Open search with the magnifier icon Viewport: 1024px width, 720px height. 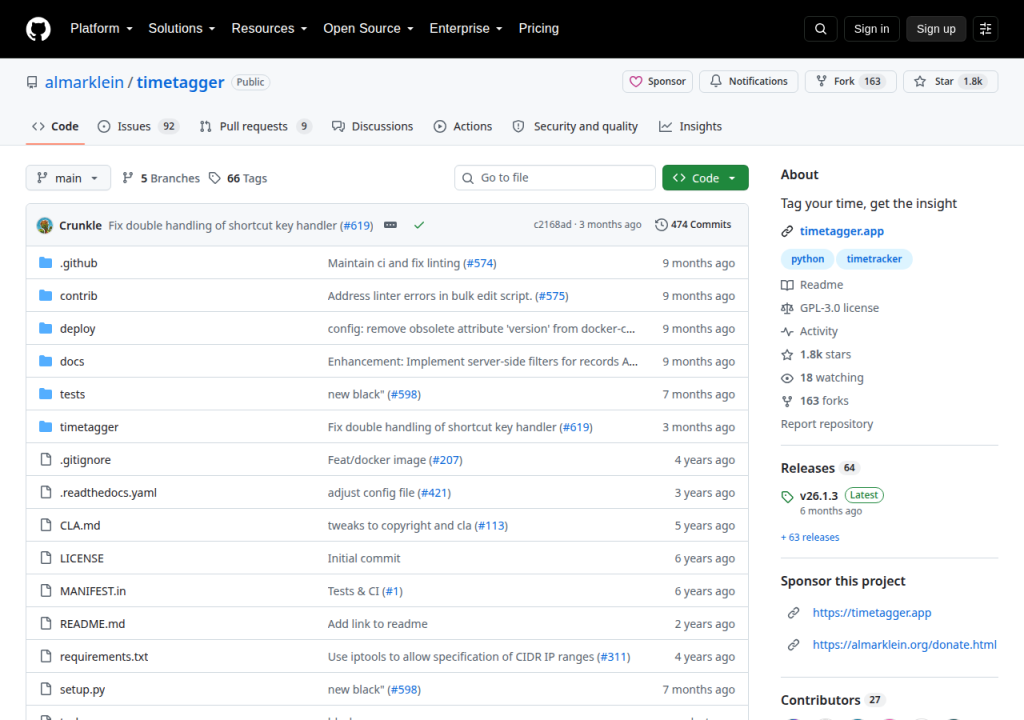(x=820, y=29)
